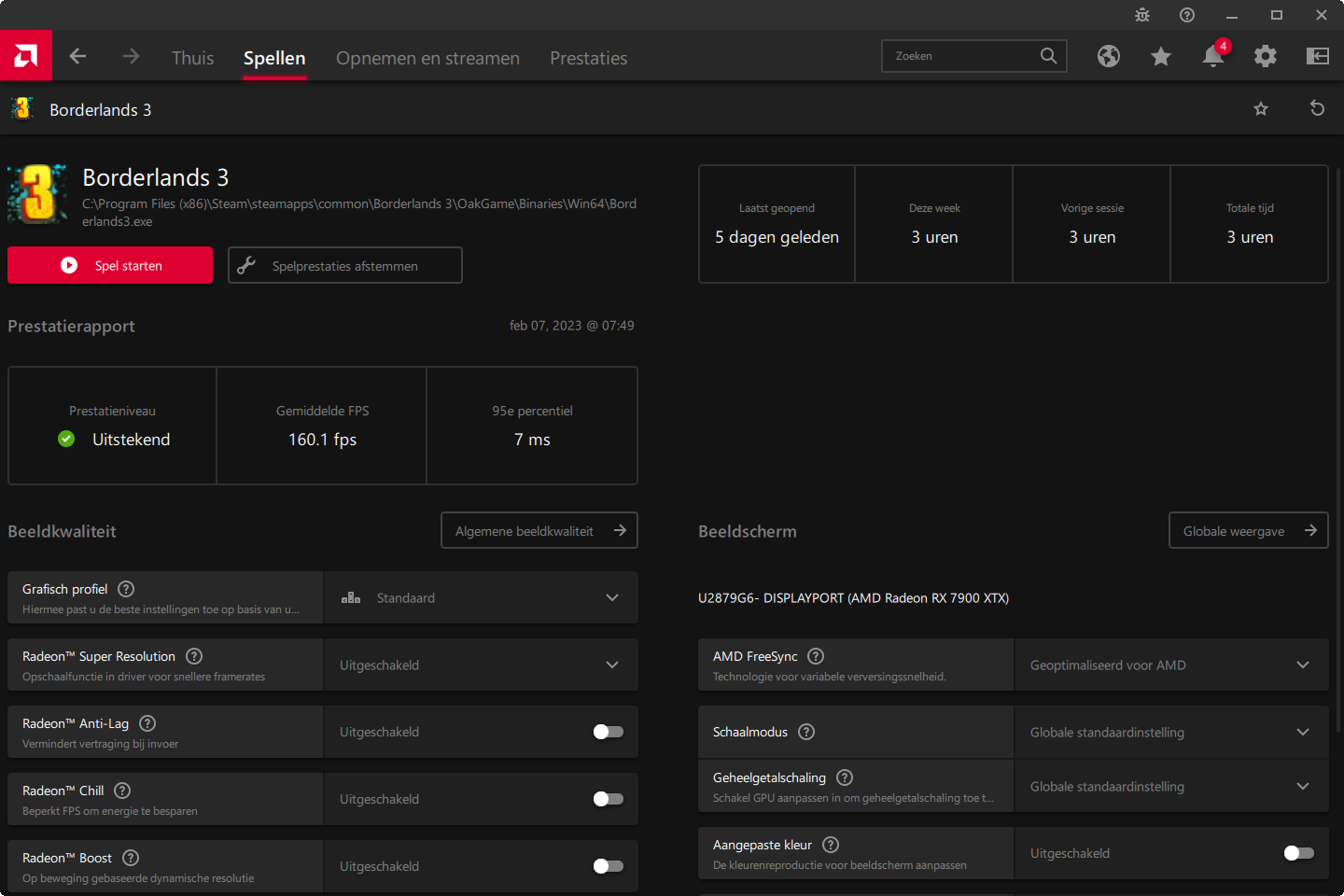Switch to Opnemen en streamen tab
1344x896 pixels.
(427, 58)
